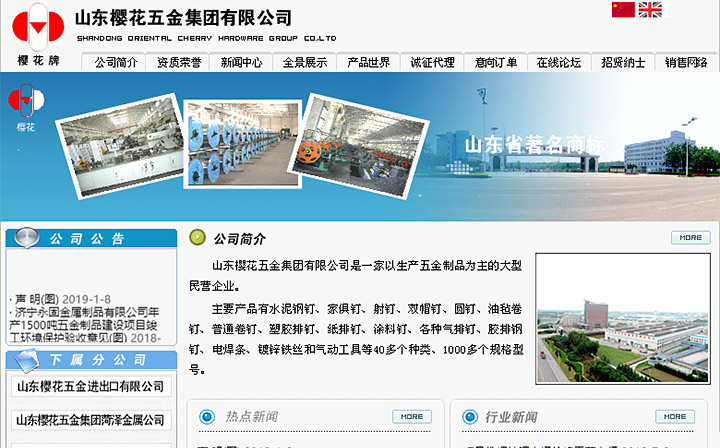Open the 公司简介 menu item
720x448 pixels.
click(x=116, y=62)
